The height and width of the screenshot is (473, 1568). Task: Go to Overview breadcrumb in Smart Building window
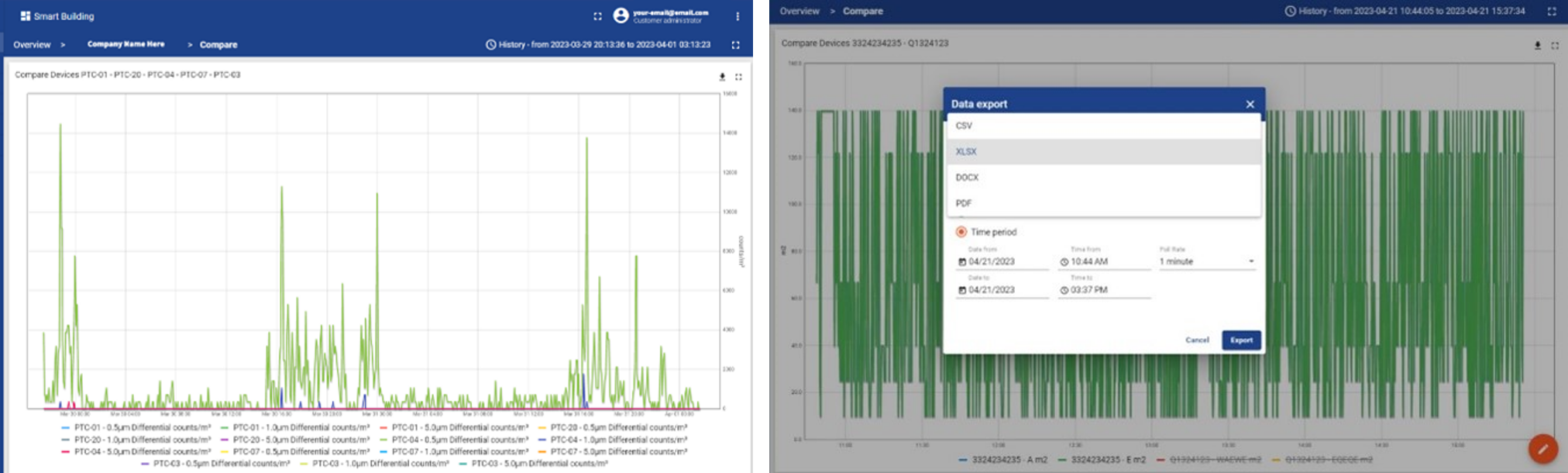(32, 45)
